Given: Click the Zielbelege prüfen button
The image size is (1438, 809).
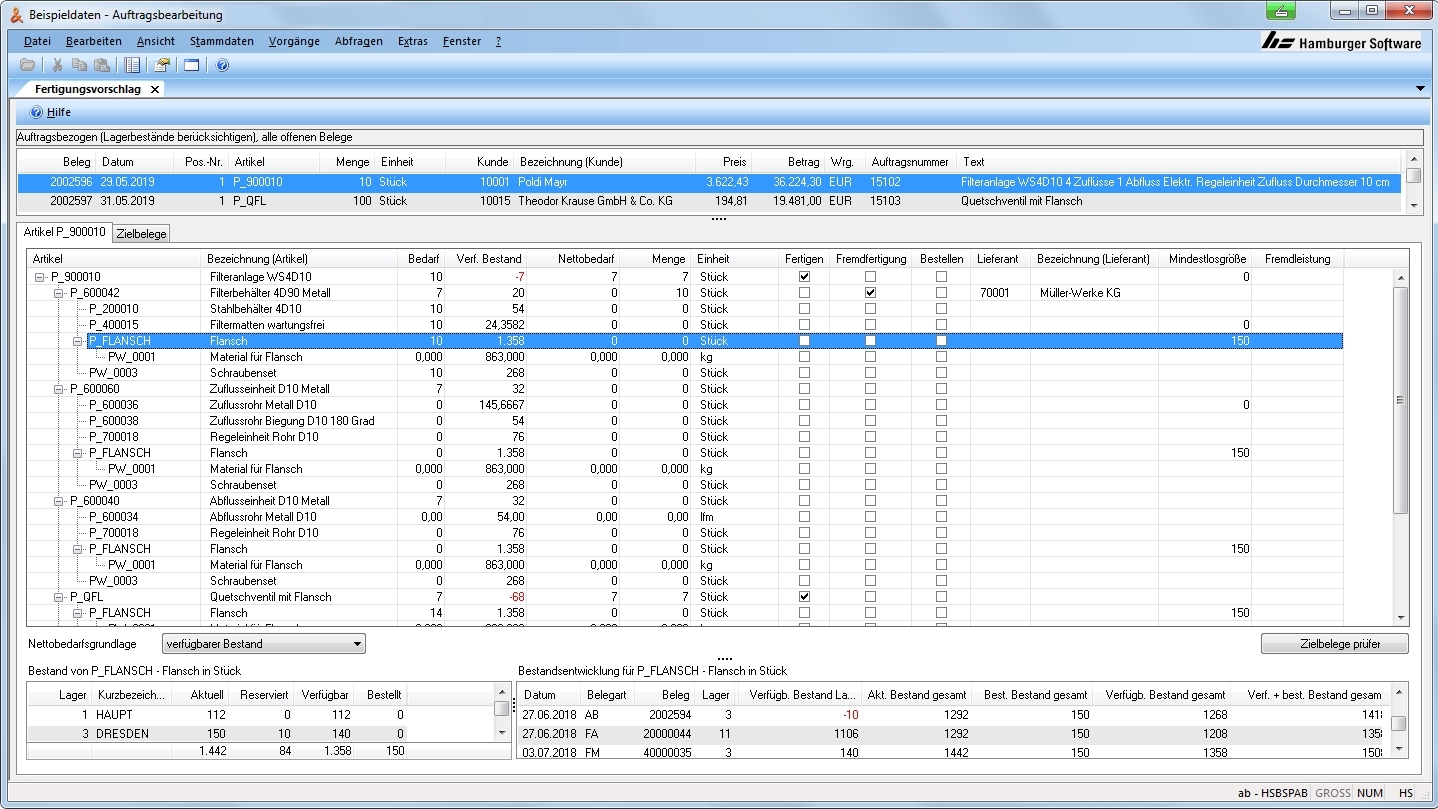Looking at the screenshot, I should coord(1334,643).
